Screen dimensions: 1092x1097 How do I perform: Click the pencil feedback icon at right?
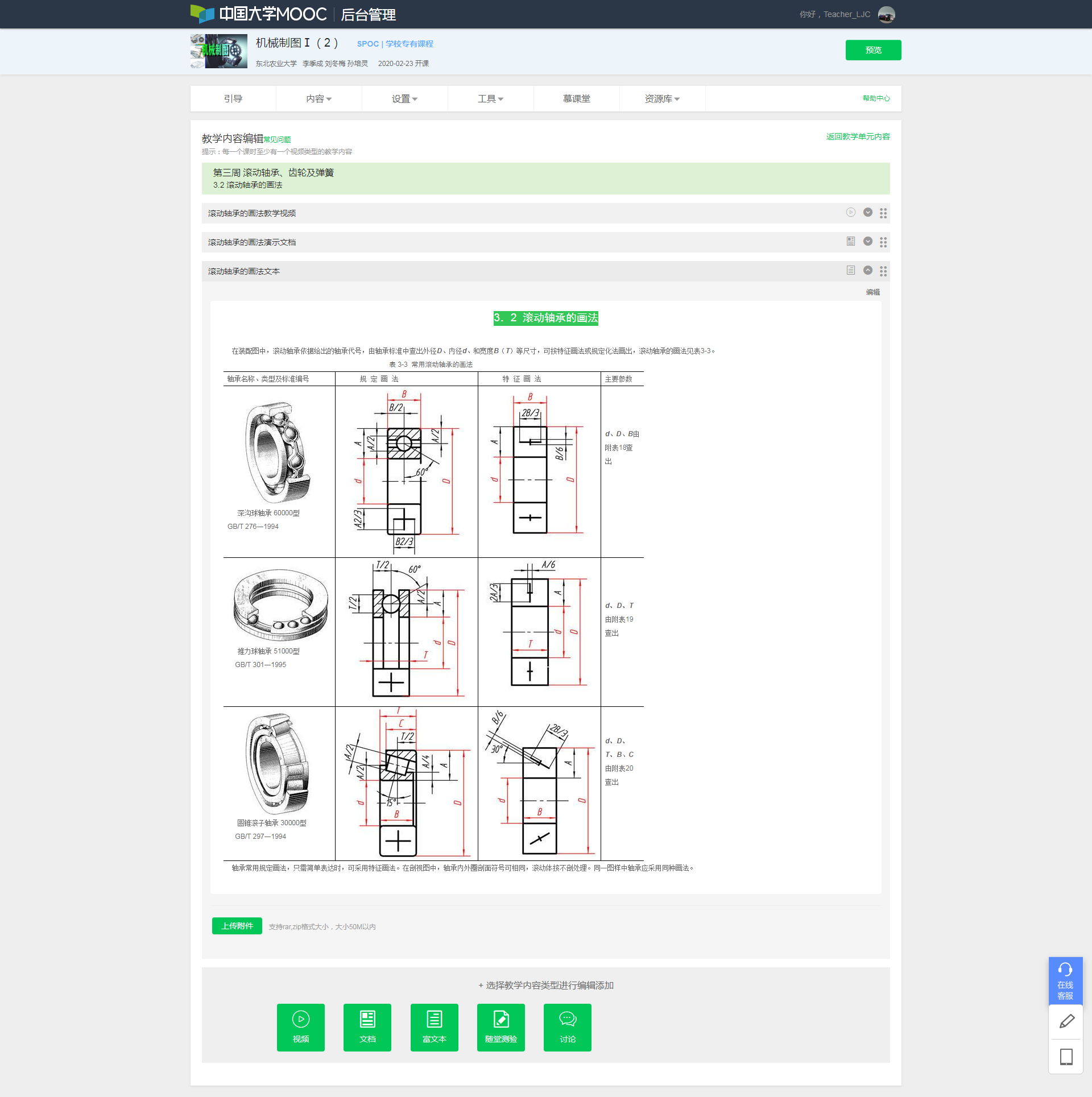click(1066, 1022)
